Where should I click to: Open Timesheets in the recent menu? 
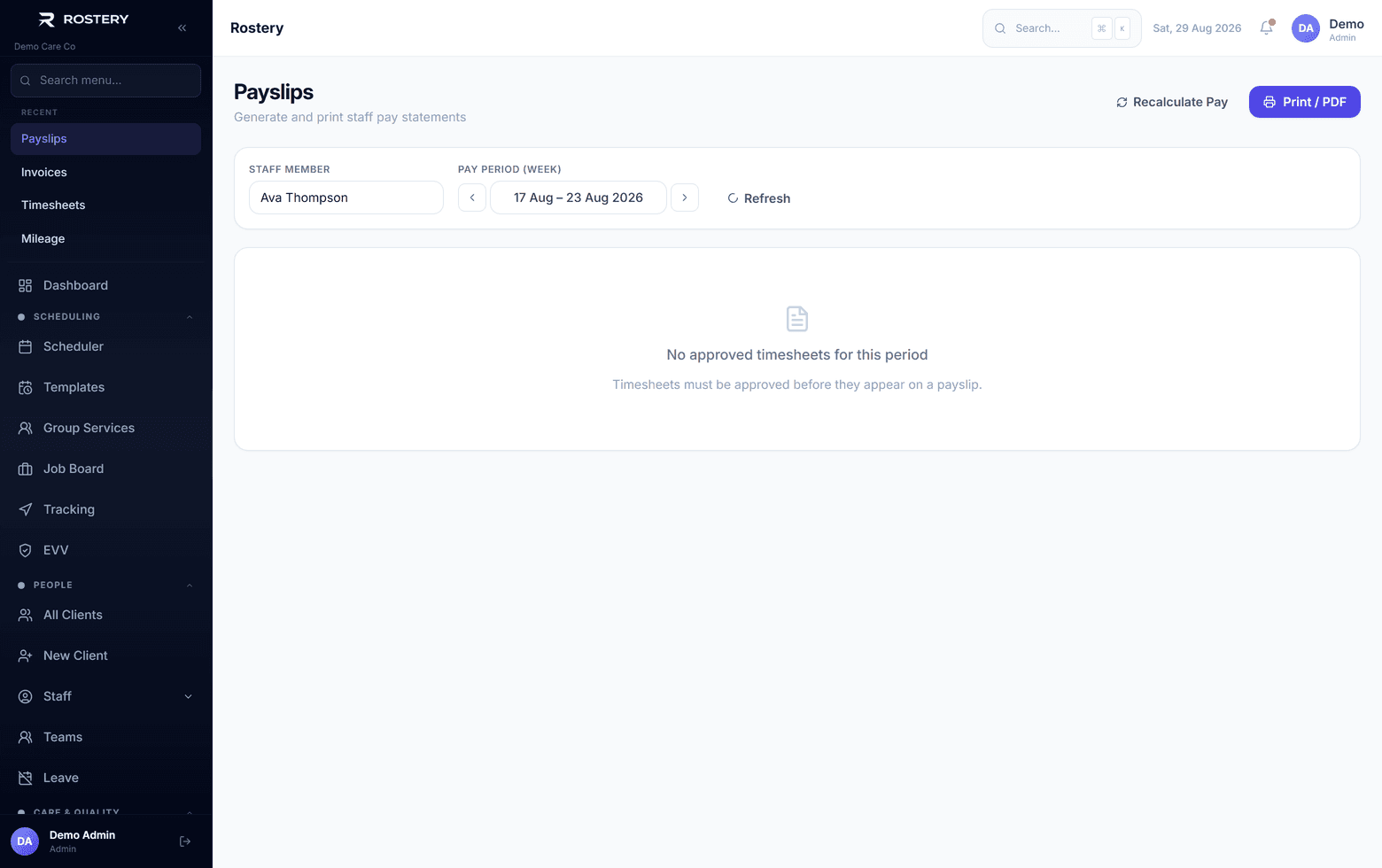pos(105,205)
